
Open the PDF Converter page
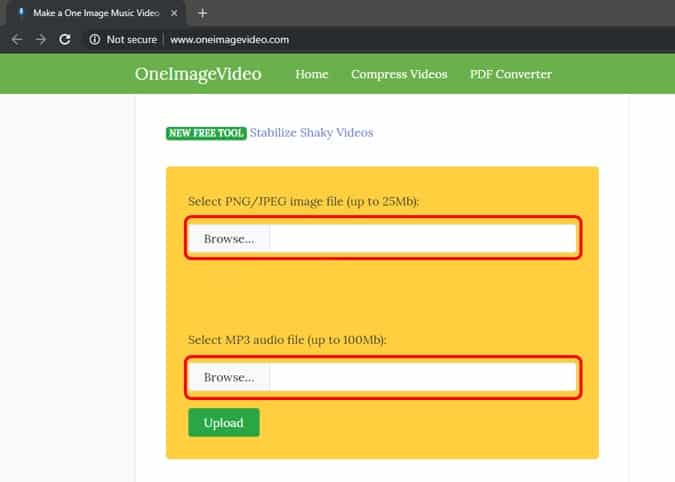(x=510, y=74)
